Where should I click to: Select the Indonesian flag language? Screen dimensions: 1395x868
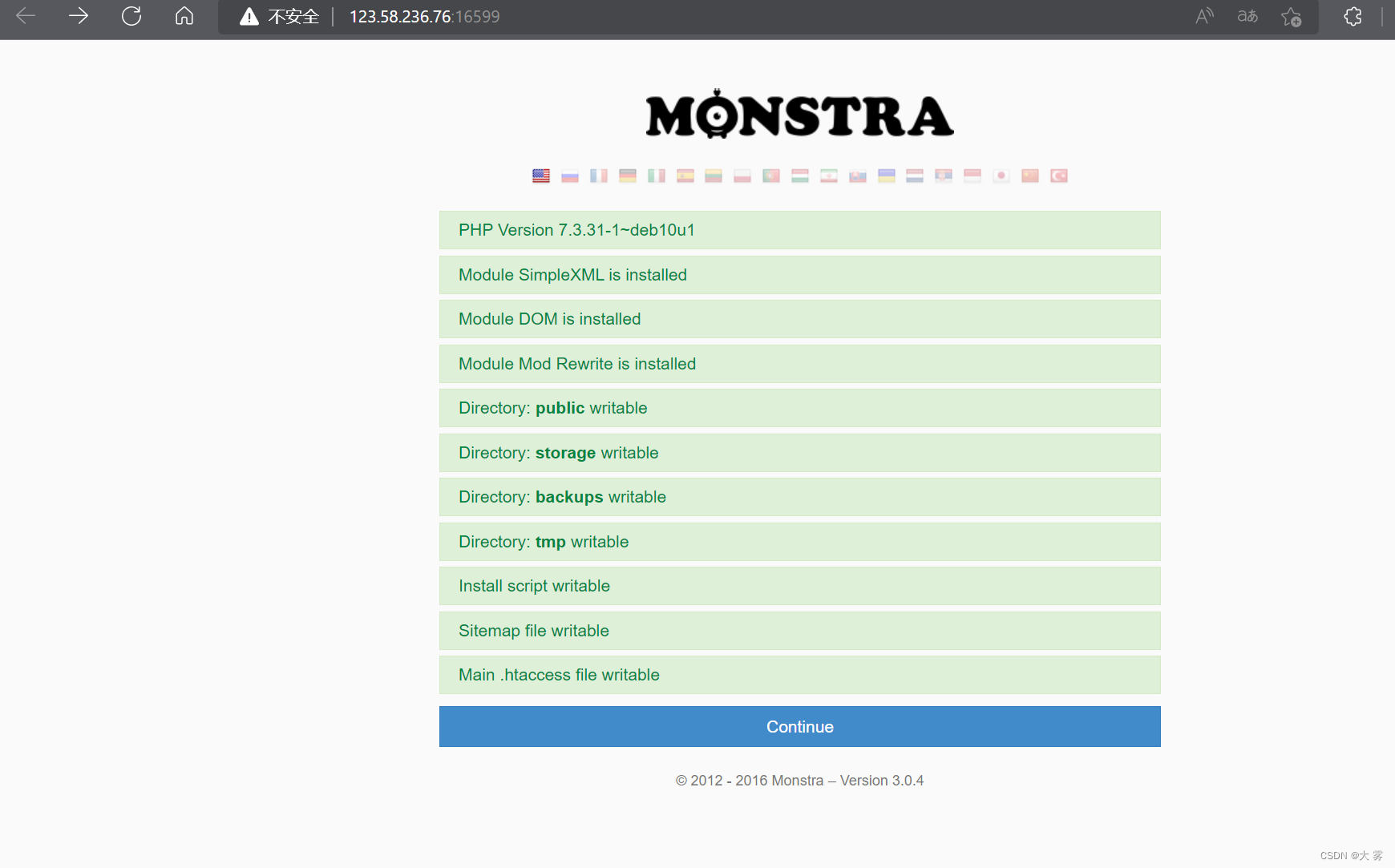pos(972,176)
